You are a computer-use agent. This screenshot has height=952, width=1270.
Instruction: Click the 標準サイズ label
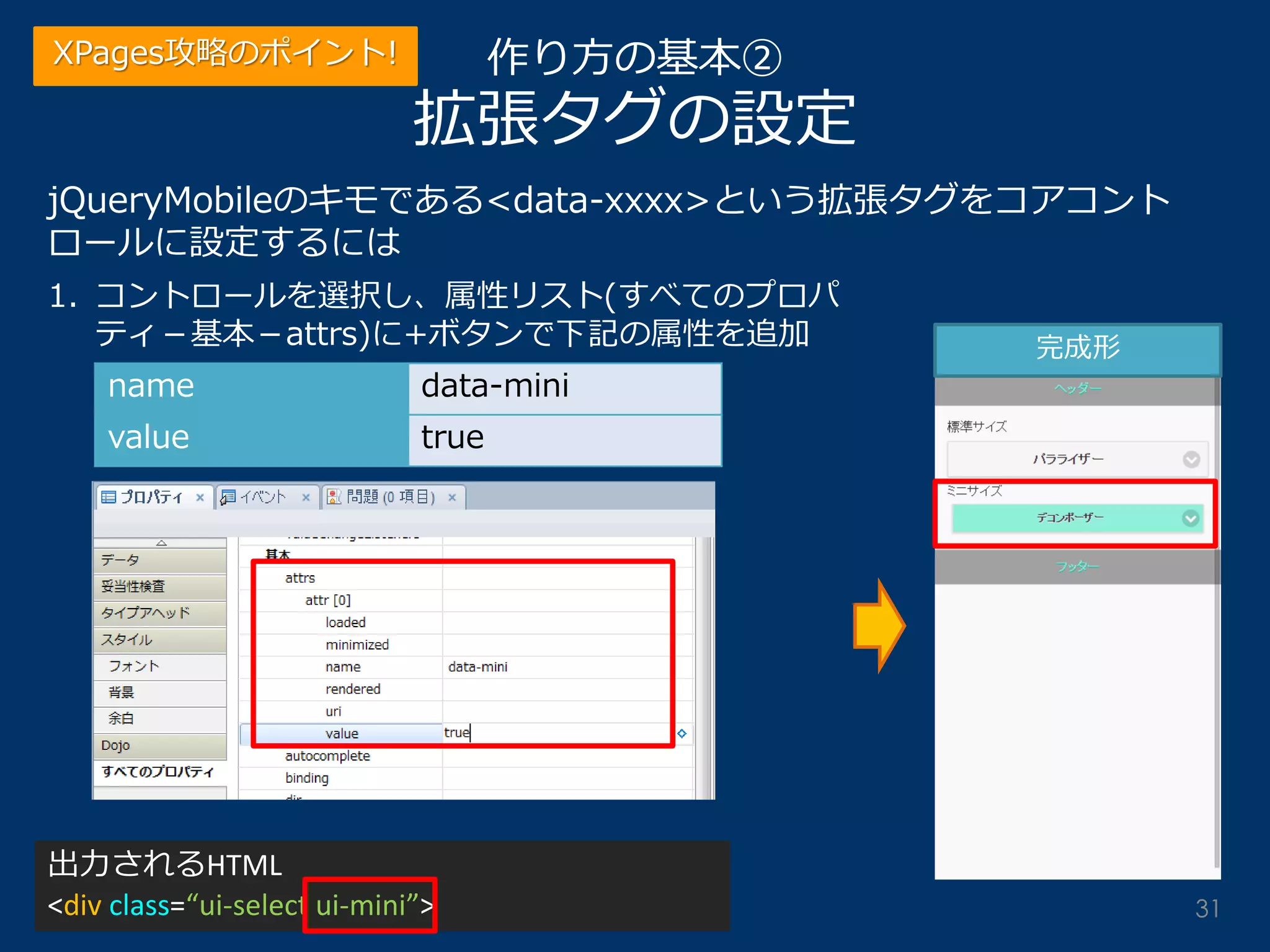tap(977, 426)
